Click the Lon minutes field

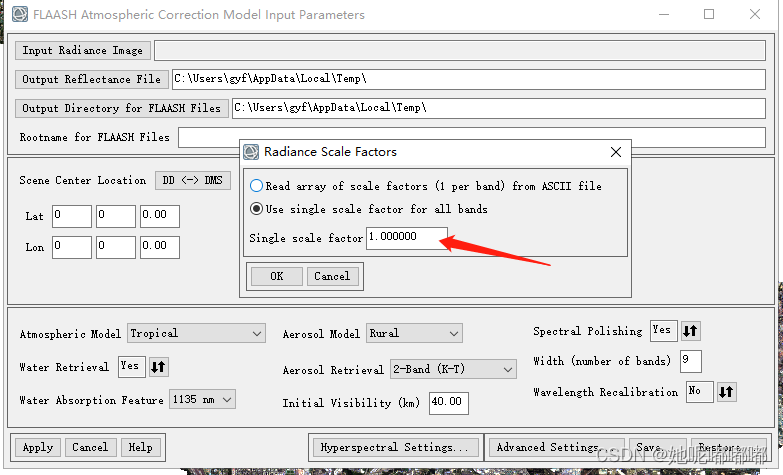point(116,247)
